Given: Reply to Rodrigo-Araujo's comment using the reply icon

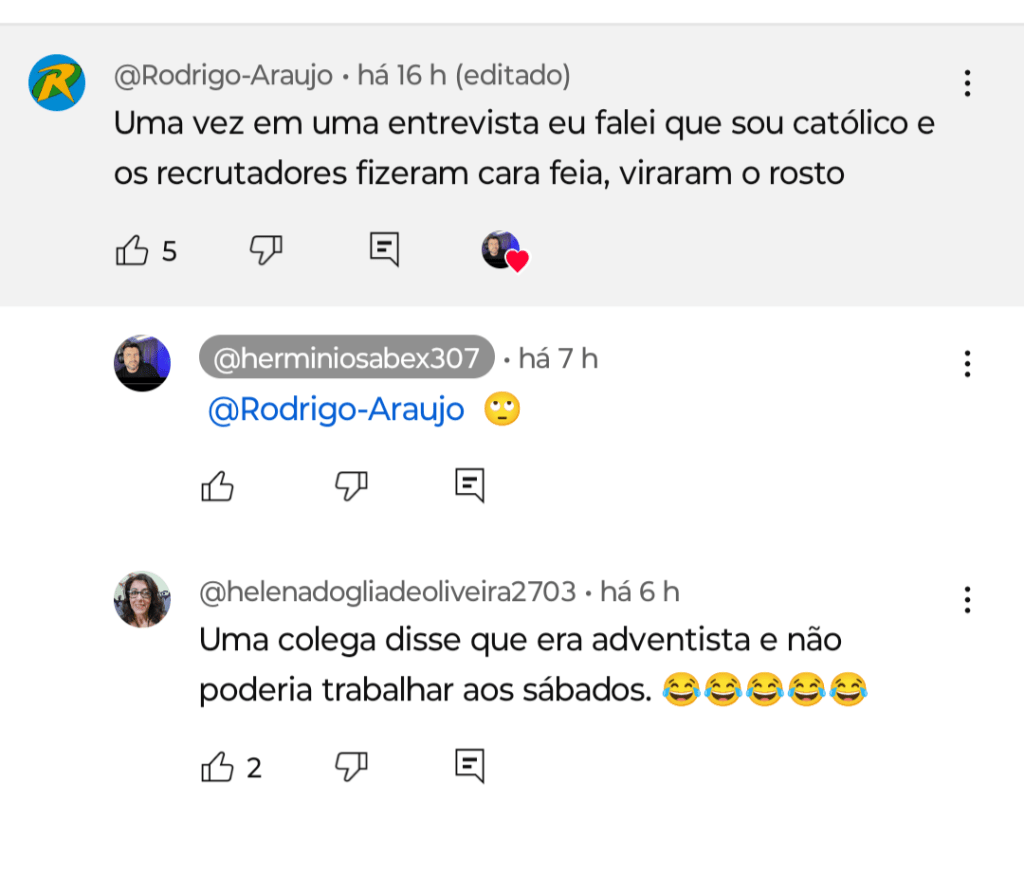Looking at the screenshot, I should pos(384,249).
